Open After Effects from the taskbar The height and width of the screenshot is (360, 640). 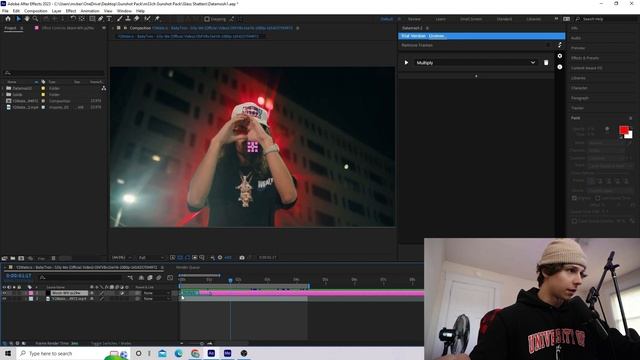[x=211, y=353]
